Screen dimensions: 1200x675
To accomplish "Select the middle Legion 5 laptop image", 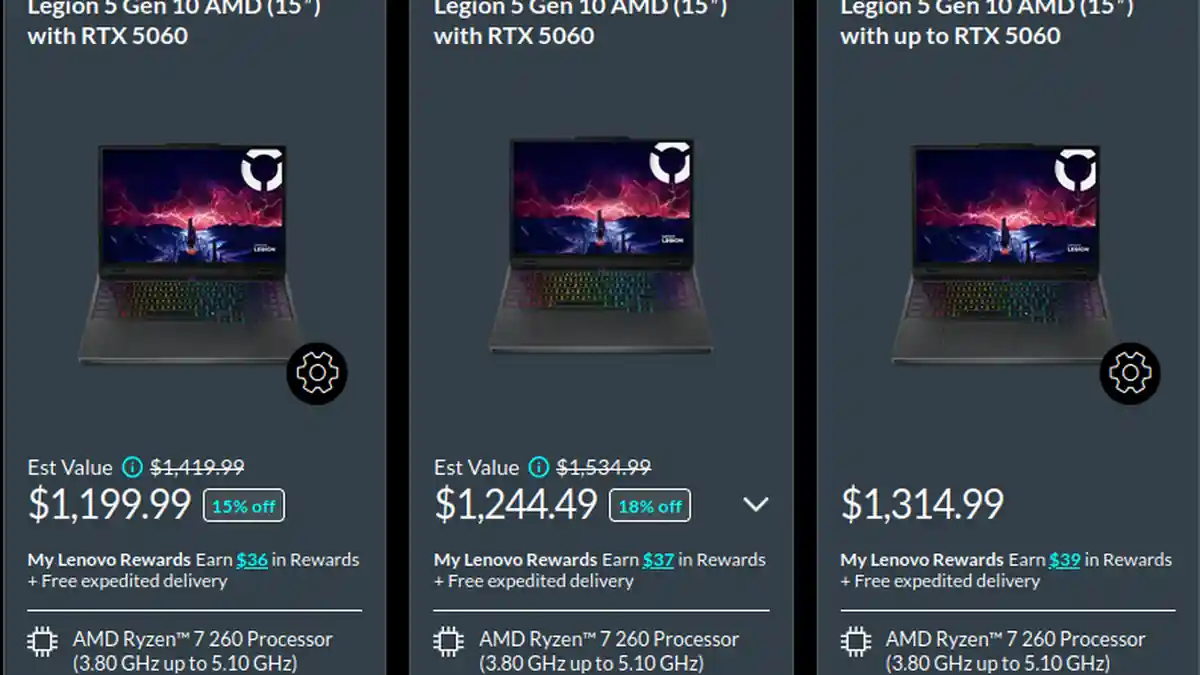I will [x=600, y=245].
